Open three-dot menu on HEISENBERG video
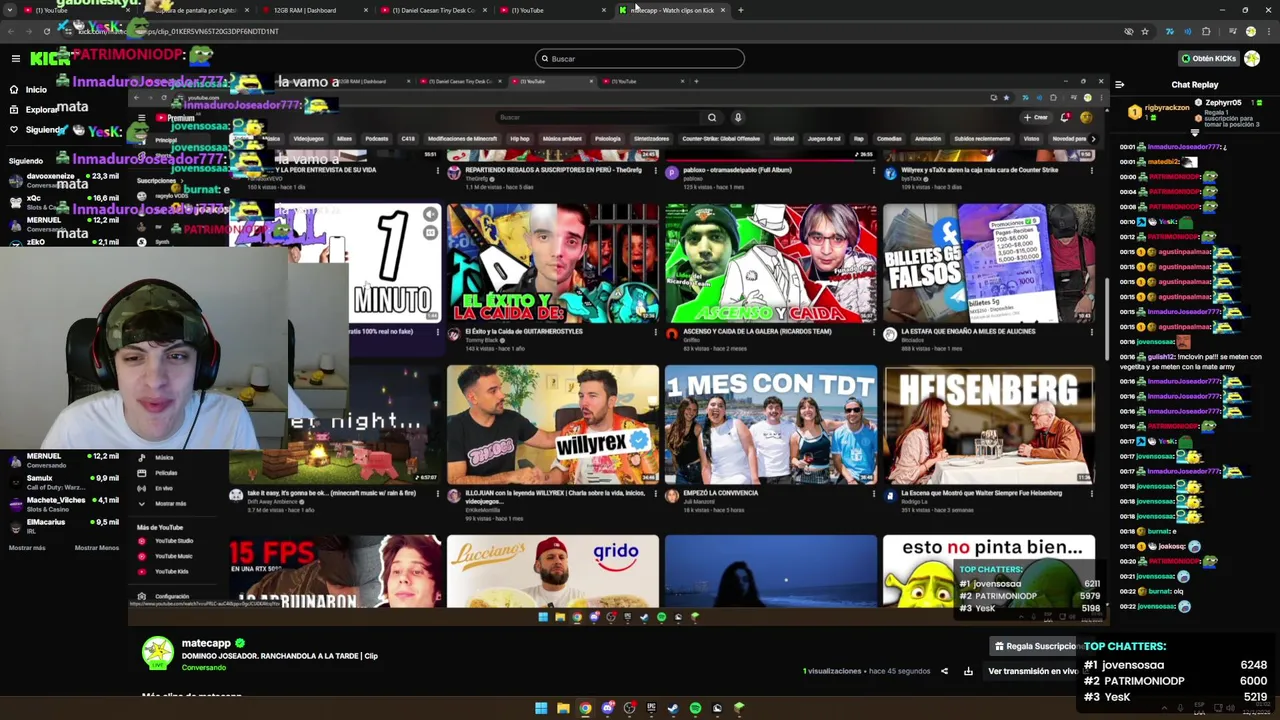 point(1092,493)
